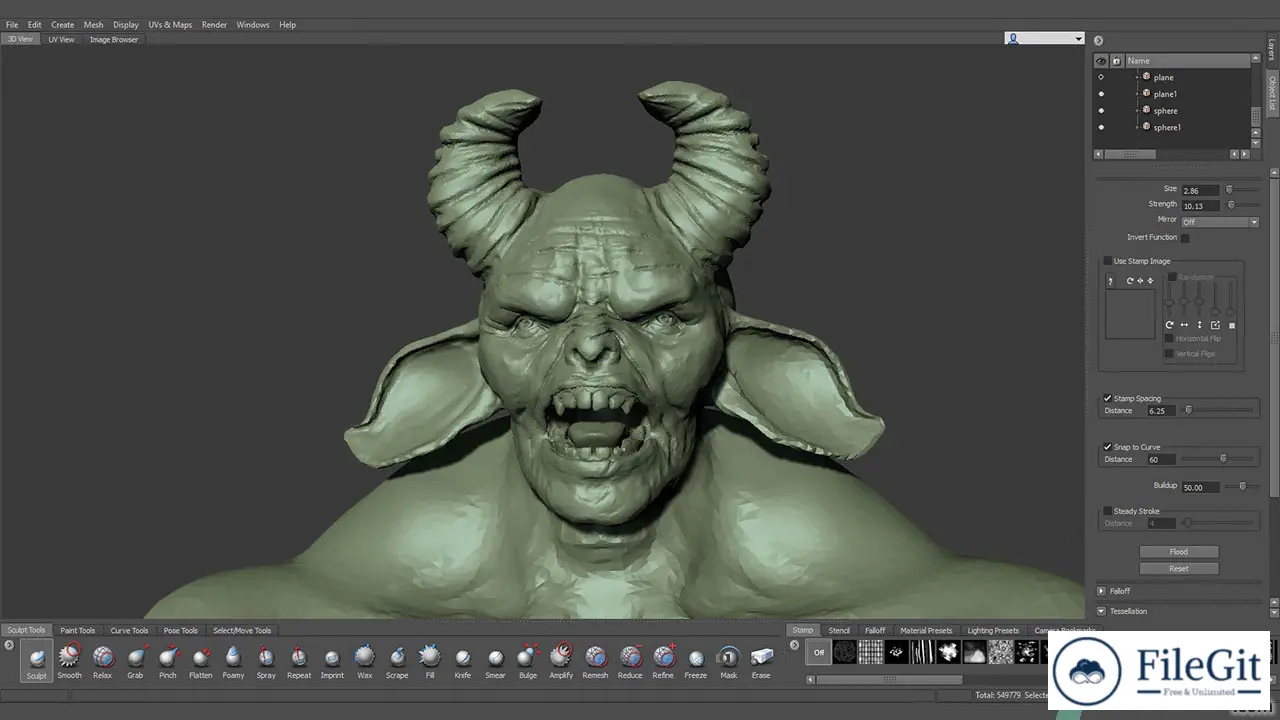The height and width of the screenshot is (720, 1280).
Task: Select the Sculpt tool
Action: tap(36, 662)
